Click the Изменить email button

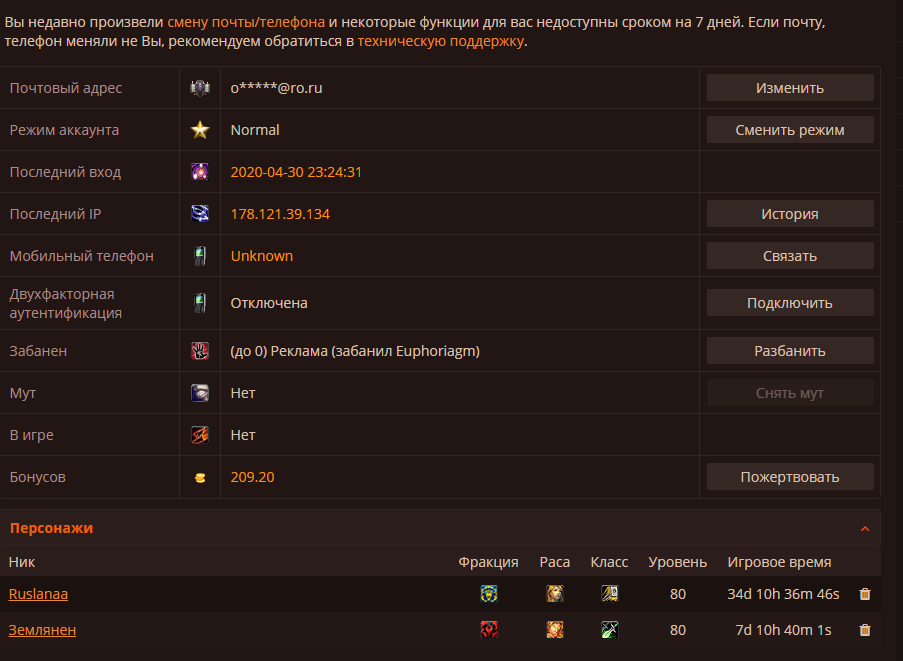coord(790,88)
